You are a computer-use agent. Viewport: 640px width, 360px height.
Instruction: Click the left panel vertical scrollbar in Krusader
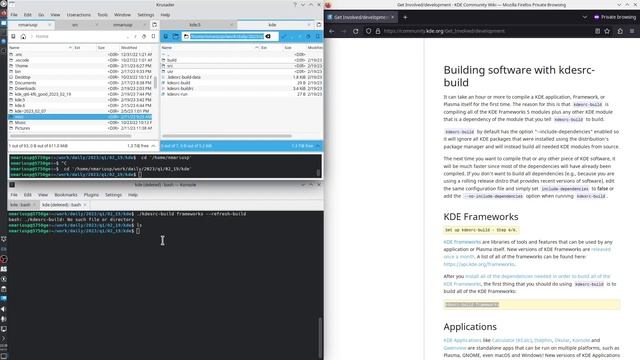point(155,82)
